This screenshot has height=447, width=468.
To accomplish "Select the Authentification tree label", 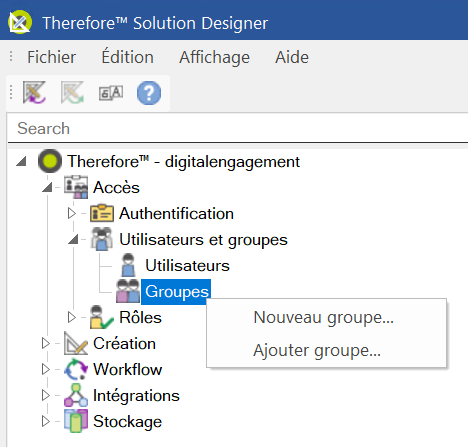I will point(176,213).
